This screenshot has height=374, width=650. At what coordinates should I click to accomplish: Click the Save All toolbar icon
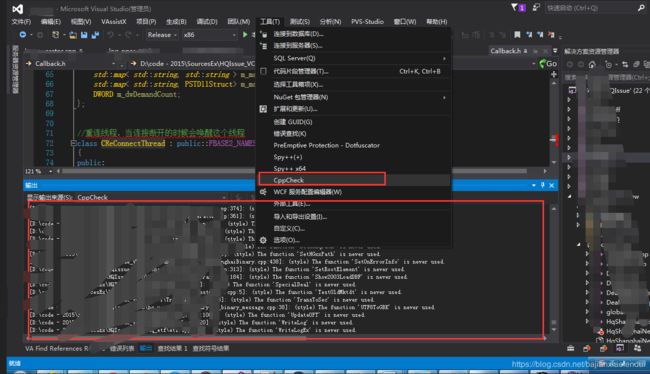click(96, 35)
